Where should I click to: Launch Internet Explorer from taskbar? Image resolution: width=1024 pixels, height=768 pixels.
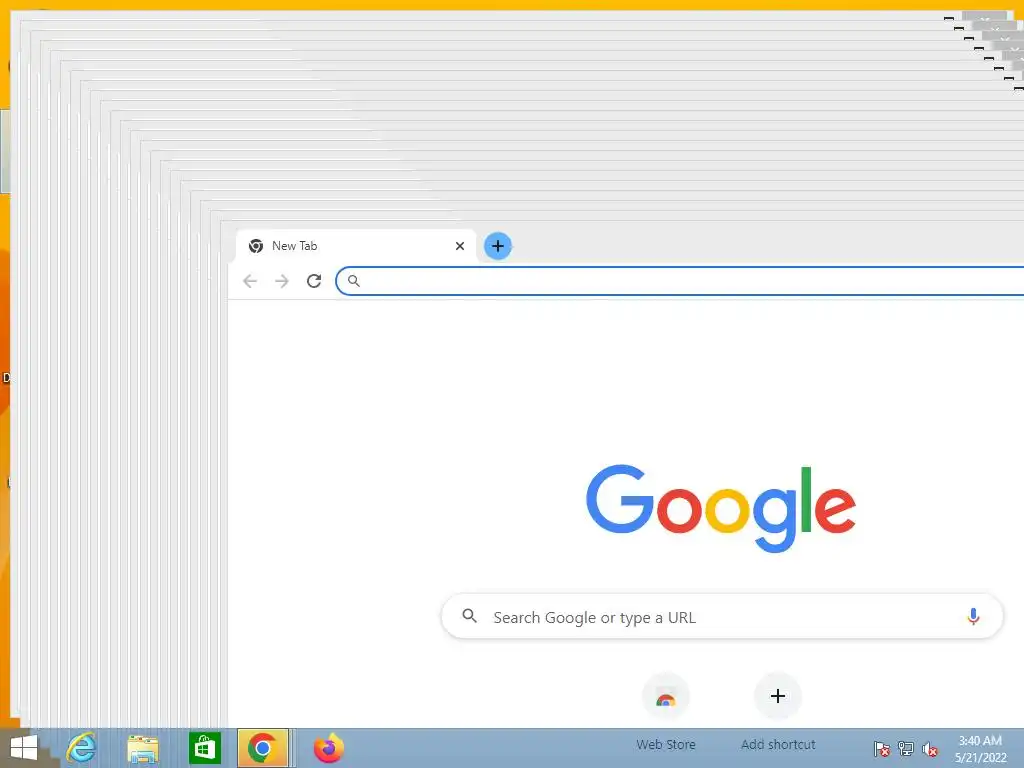click(81, 748)
